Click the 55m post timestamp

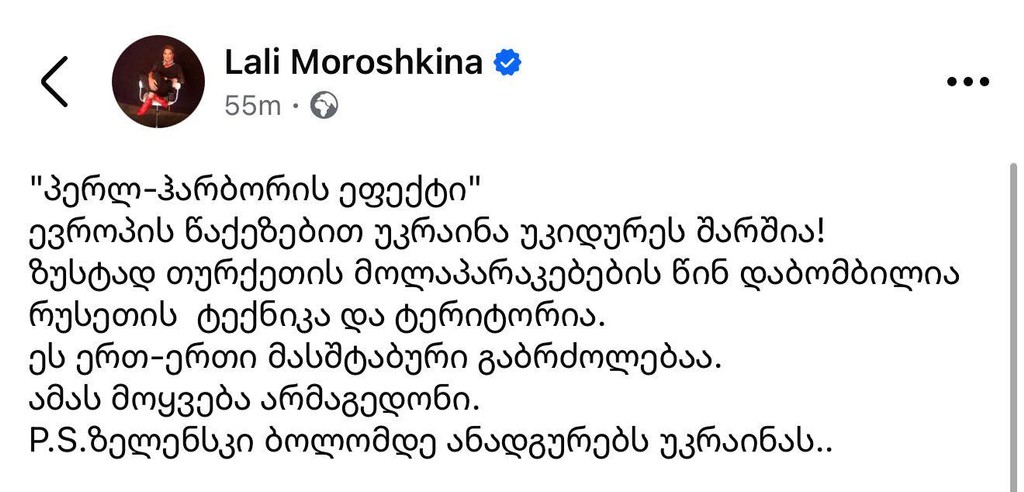tap(253, 105)
